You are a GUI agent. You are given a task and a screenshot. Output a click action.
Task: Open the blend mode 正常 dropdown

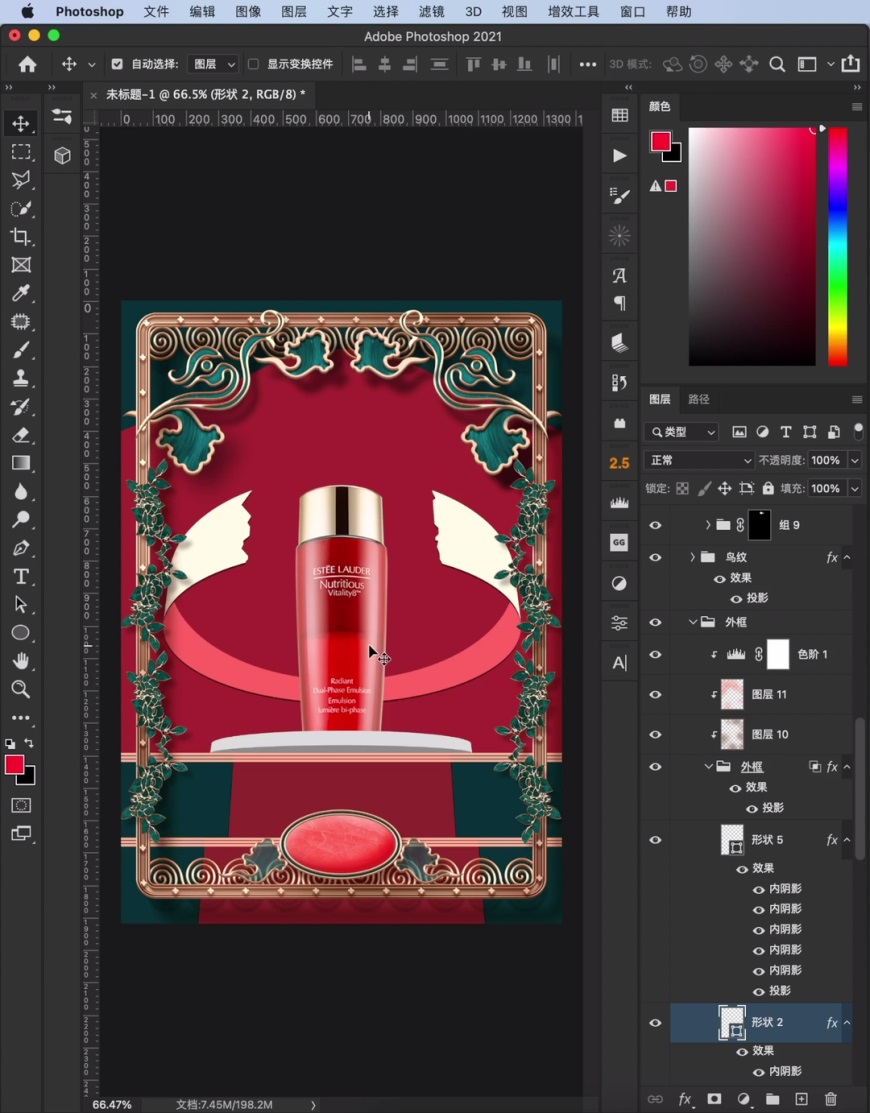pyautogui.click(x=699, y=460)
